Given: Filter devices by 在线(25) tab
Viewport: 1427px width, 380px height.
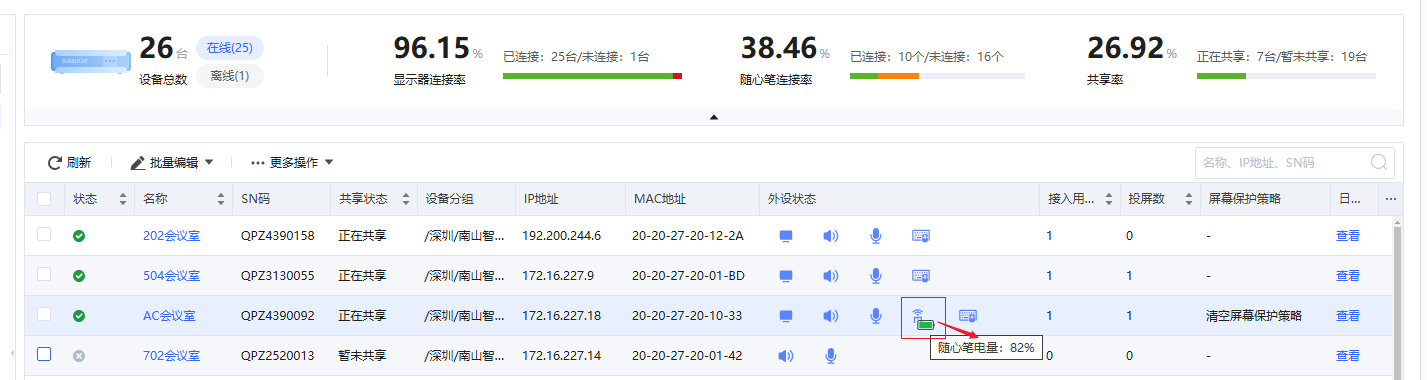Looking at the screenshot, I should [x=229, y=48].
